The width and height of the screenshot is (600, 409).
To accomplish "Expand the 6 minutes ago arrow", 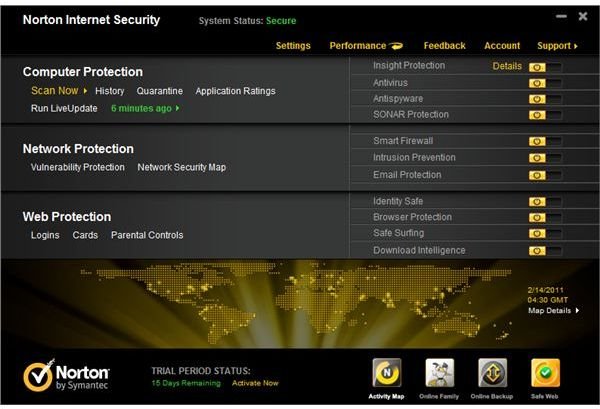I will [x=178, y=108].
